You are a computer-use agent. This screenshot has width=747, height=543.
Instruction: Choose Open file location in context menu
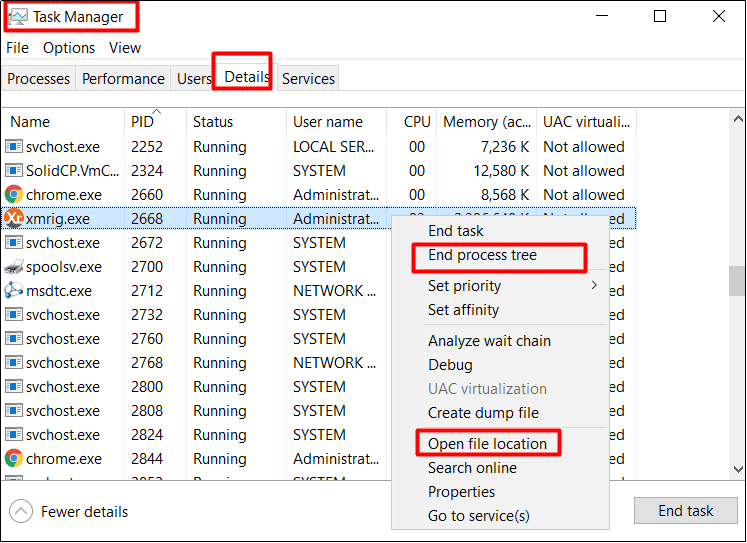[487, 444]
